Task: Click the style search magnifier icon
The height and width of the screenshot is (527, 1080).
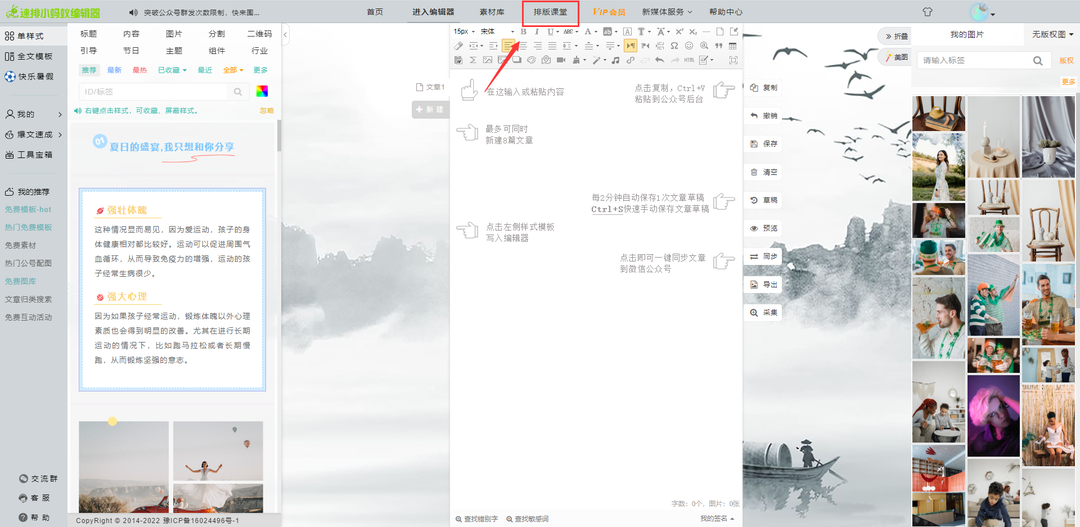Action: point(238,92)
